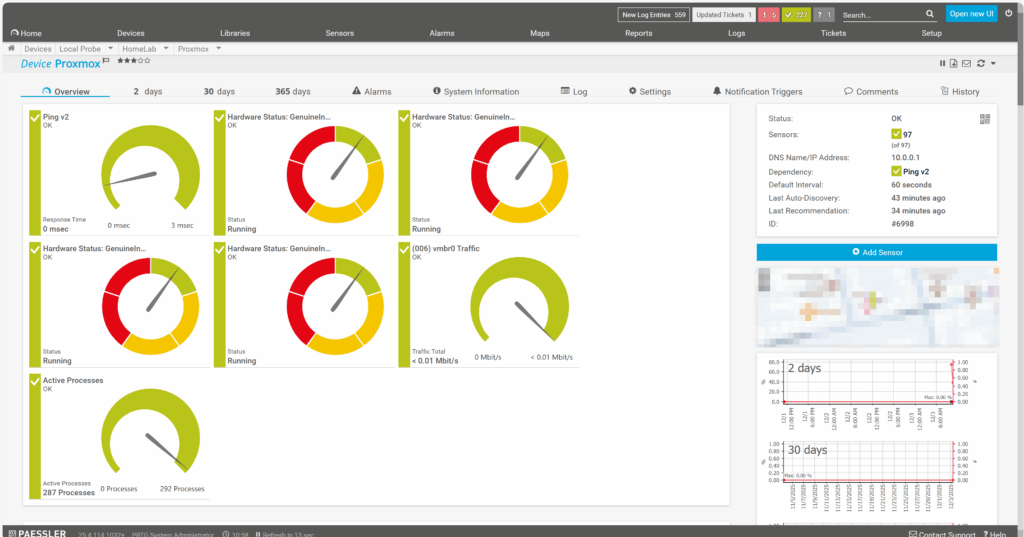Open the Sensors menu
The width and height of the screenshot is (1024, 537).
(x=339, y=33)
